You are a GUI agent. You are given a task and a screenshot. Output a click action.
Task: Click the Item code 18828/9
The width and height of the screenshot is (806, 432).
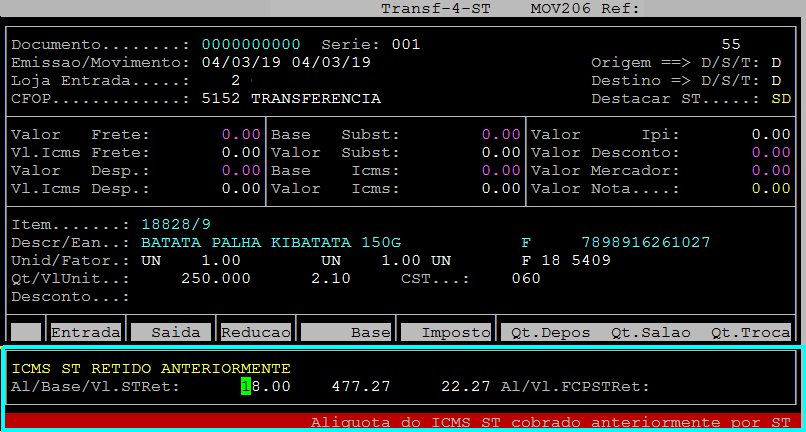(176, 225)
